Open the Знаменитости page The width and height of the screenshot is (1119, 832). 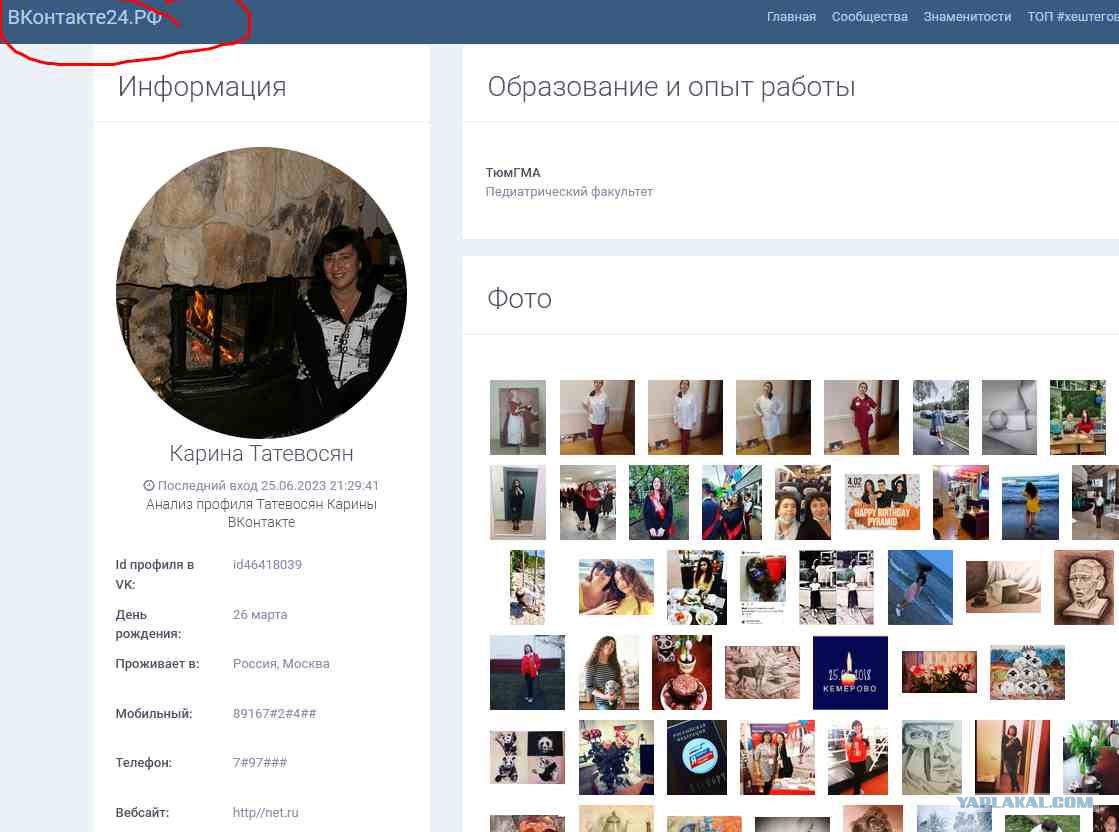coord(967,17)
